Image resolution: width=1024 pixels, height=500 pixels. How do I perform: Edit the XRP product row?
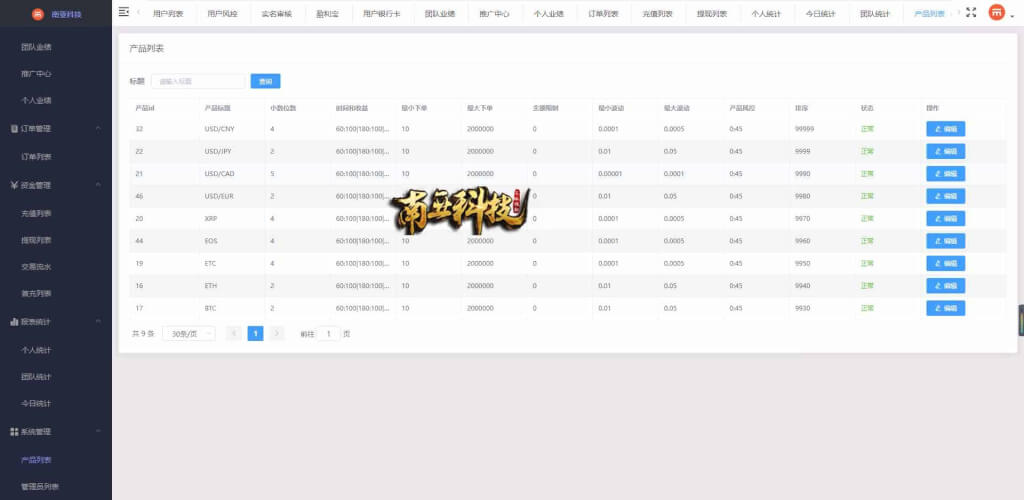click(945, 219)
